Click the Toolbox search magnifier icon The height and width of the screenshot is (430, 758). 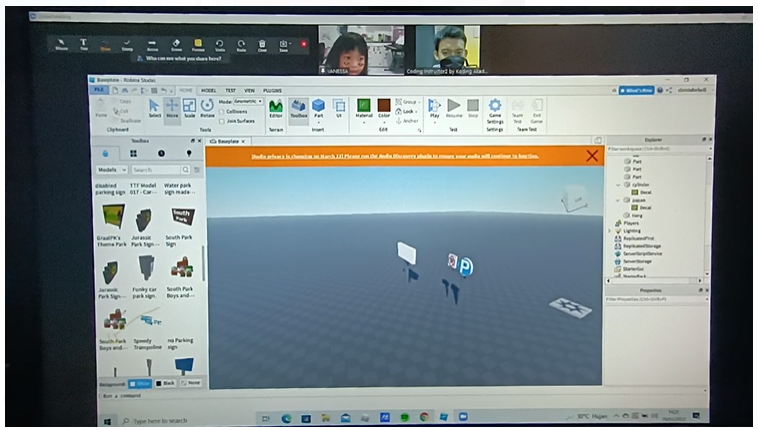[x=186, y=170]
